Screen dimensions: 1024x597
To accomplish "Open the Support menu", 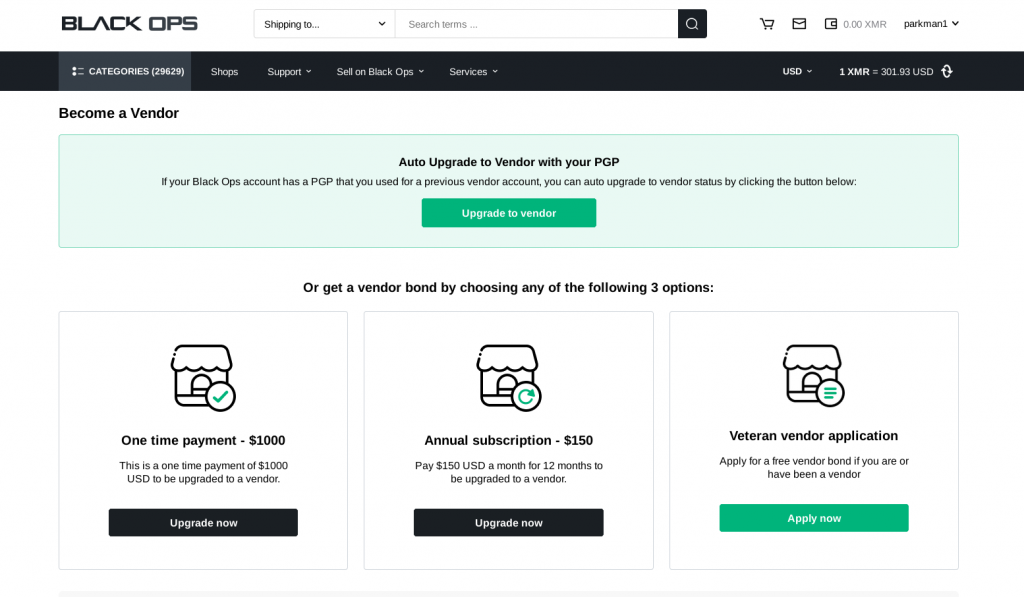I will [x=289, y=71].
